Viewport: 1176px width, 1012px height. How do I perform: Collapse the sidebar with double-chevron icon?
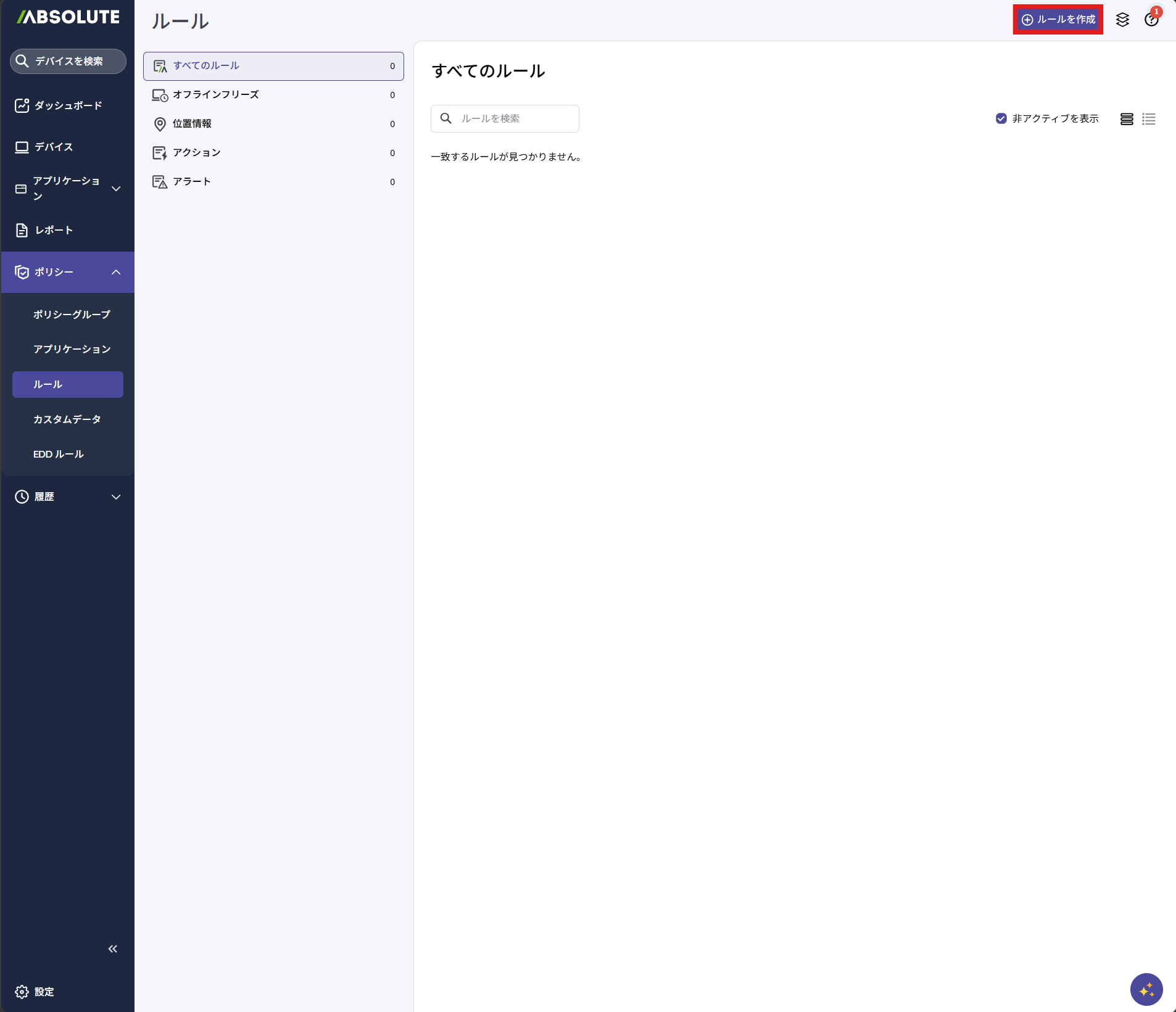tap(113, 948)
